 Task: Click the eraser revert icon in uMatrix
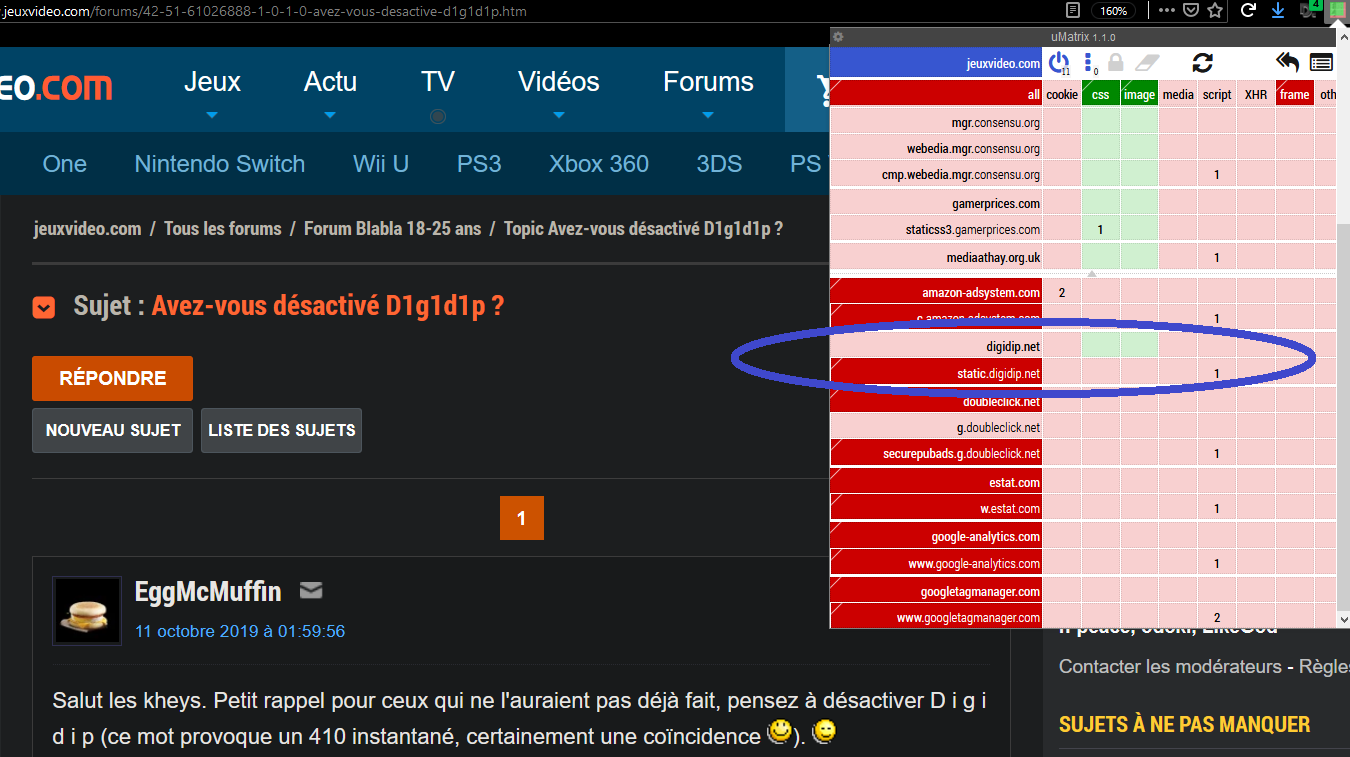point(1145,63)
